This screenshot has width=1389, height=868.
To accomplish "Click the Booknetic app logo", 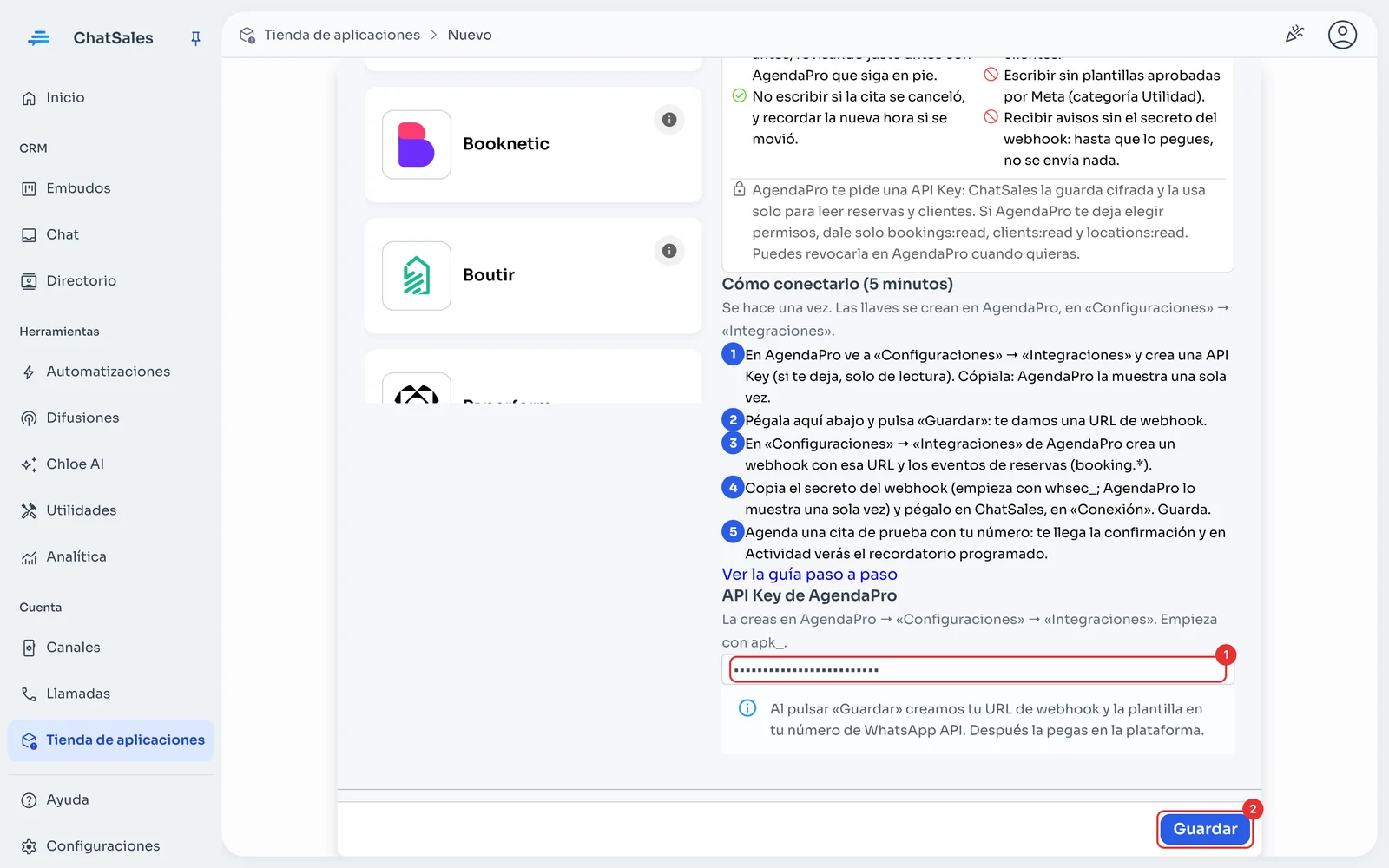I will coord(417,145).
